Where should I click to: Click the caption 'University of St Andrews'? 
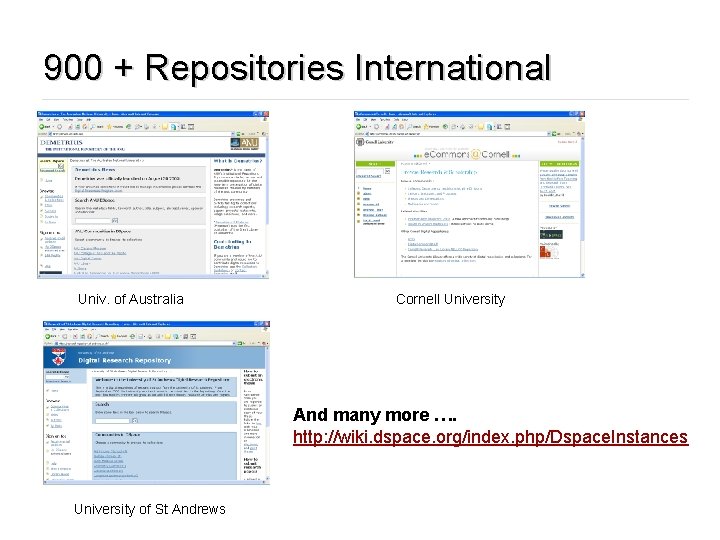pos(150,509)
